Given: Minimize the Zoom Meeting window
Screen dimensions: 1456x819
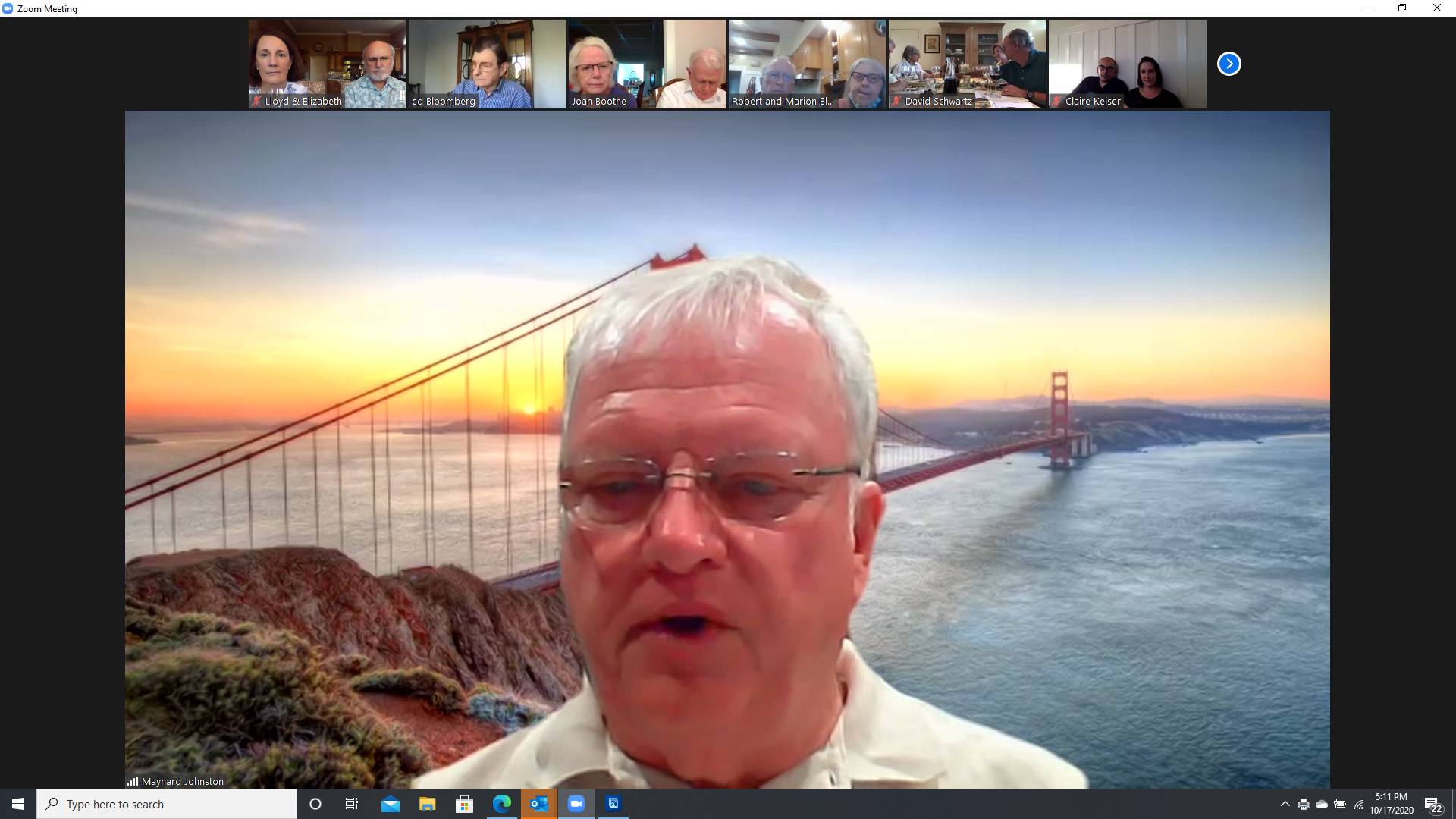Looking at the screenshot, I should pyautogui.click(x=1368, y=8).
